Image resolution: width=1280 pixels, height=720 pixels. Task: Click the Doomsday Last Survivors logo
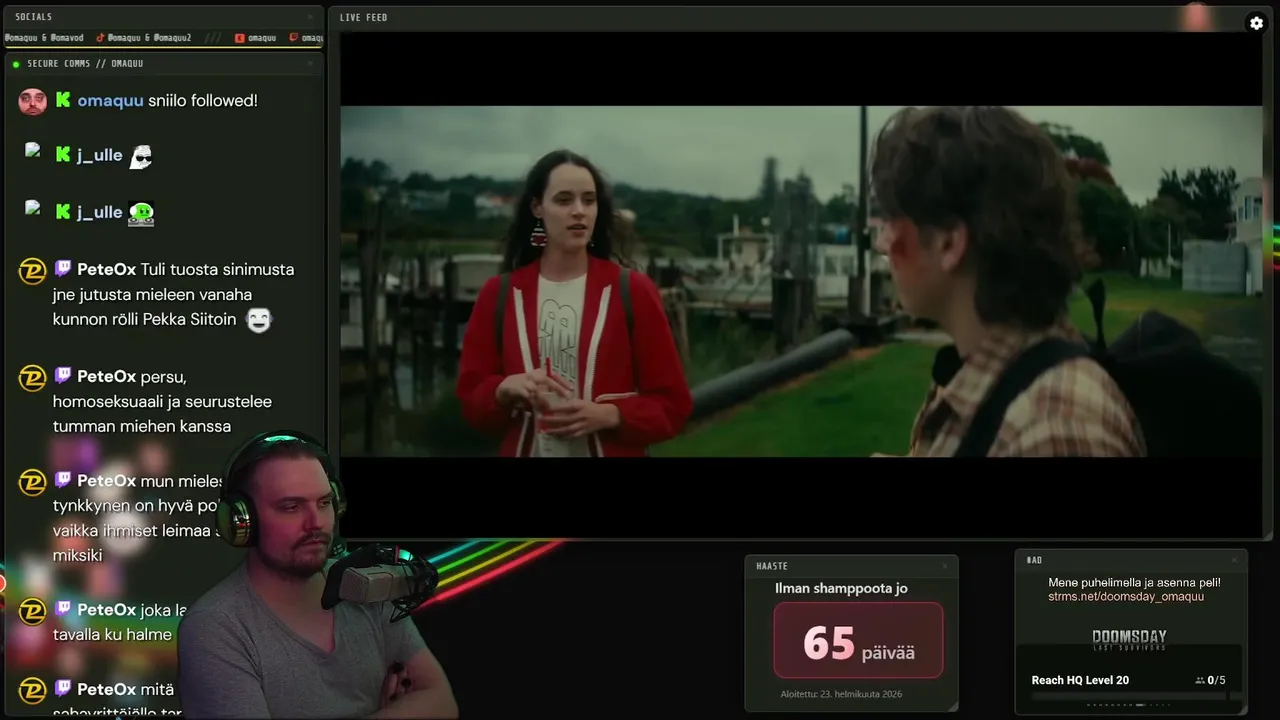[x=1129, y=640]
